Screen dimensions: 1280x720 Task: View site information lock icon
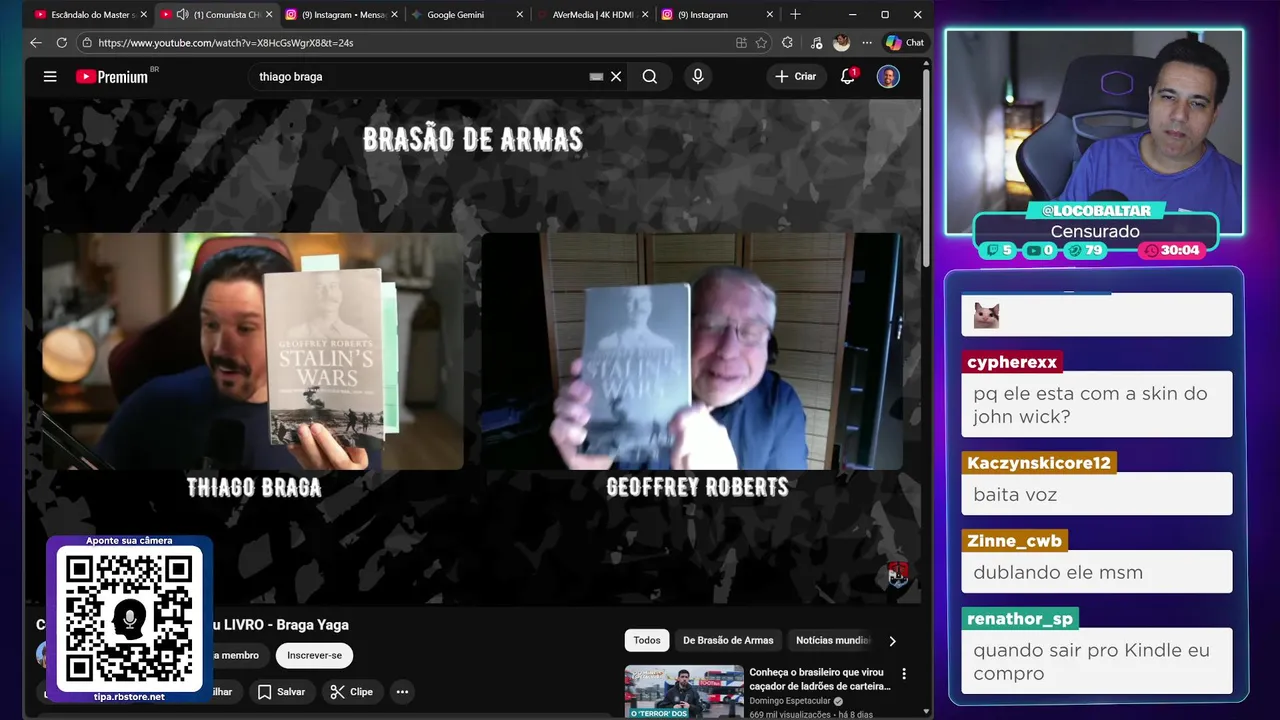(x=87, y=43)
